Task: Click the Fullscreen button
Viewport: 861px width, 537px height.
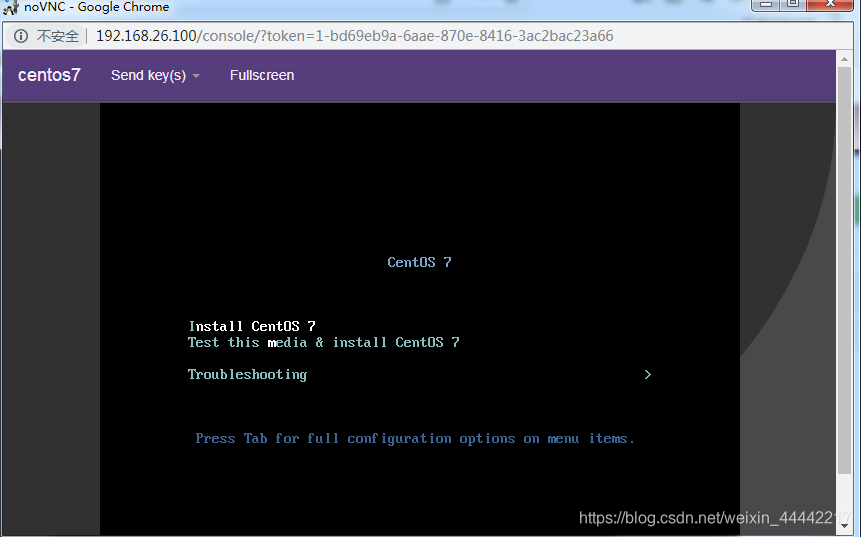Action: point(262,75)
